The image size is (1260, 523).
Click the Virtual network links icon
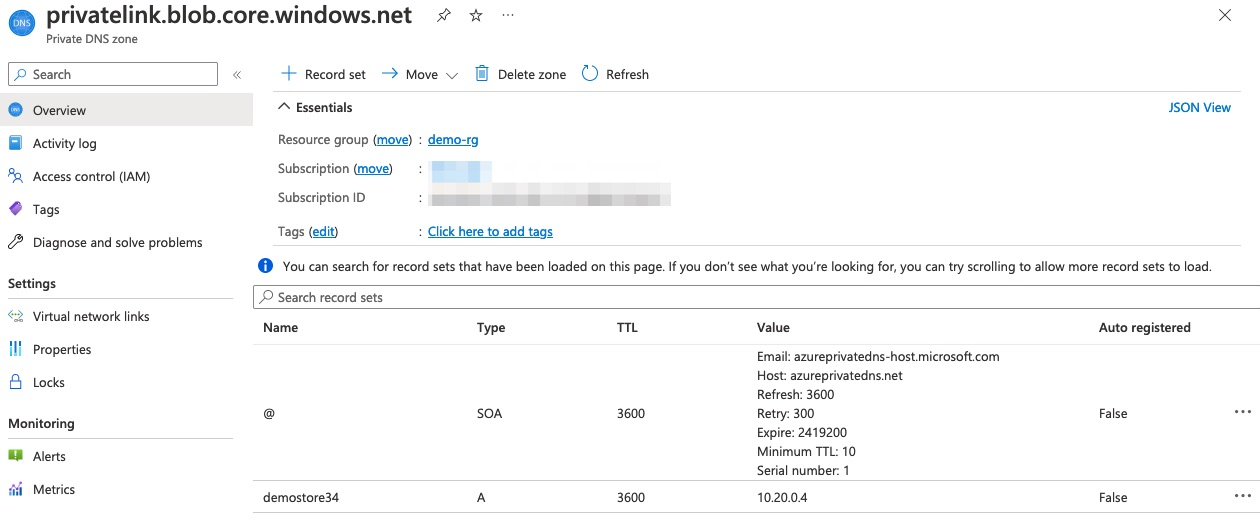[15, 316]
